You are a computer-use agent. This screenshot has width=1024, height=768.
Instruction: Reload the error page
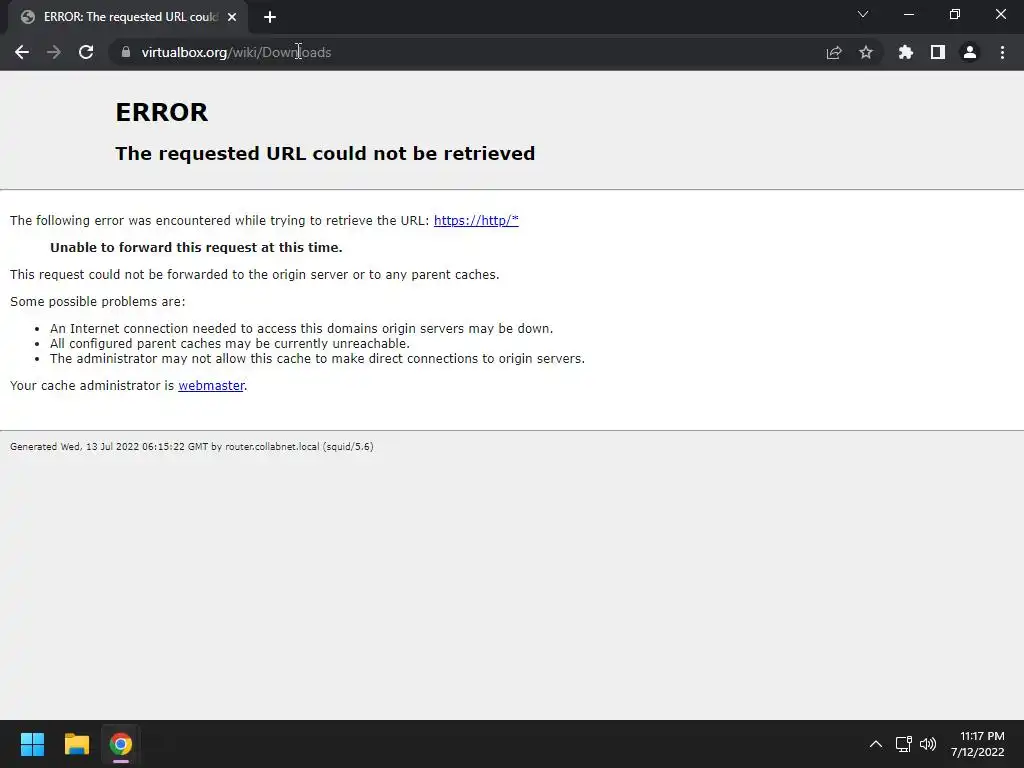(x=86, y=52)
